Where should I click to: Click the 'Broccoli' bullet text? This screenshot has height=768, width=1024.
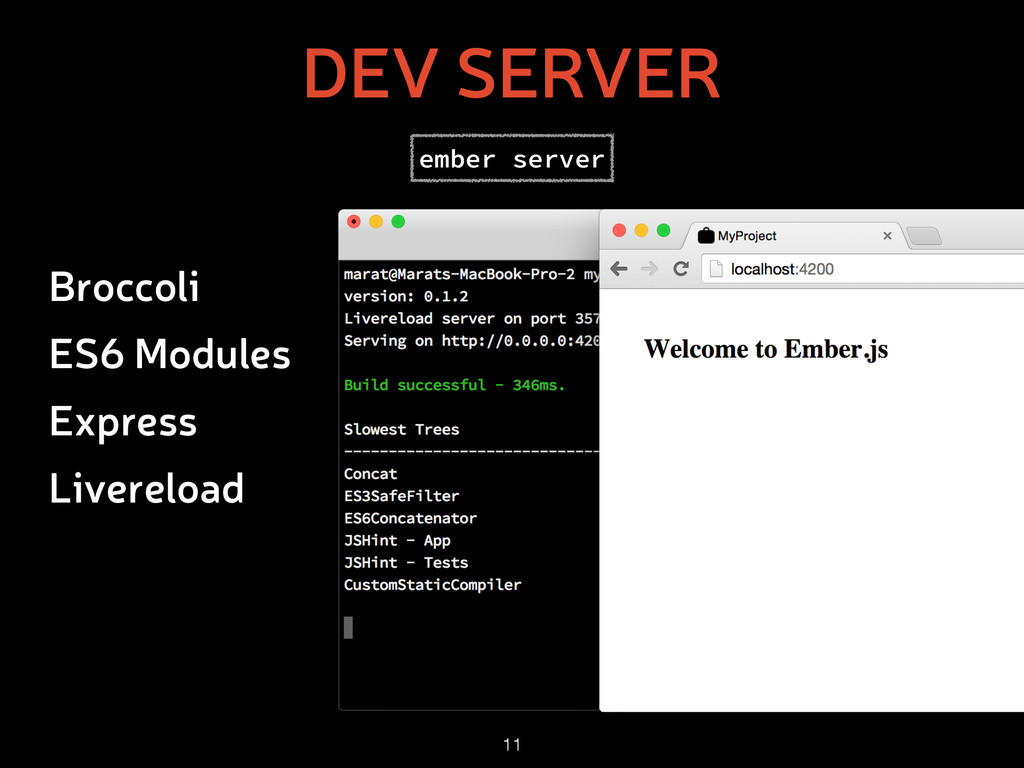pyautogui.click(x=124, y=287)
